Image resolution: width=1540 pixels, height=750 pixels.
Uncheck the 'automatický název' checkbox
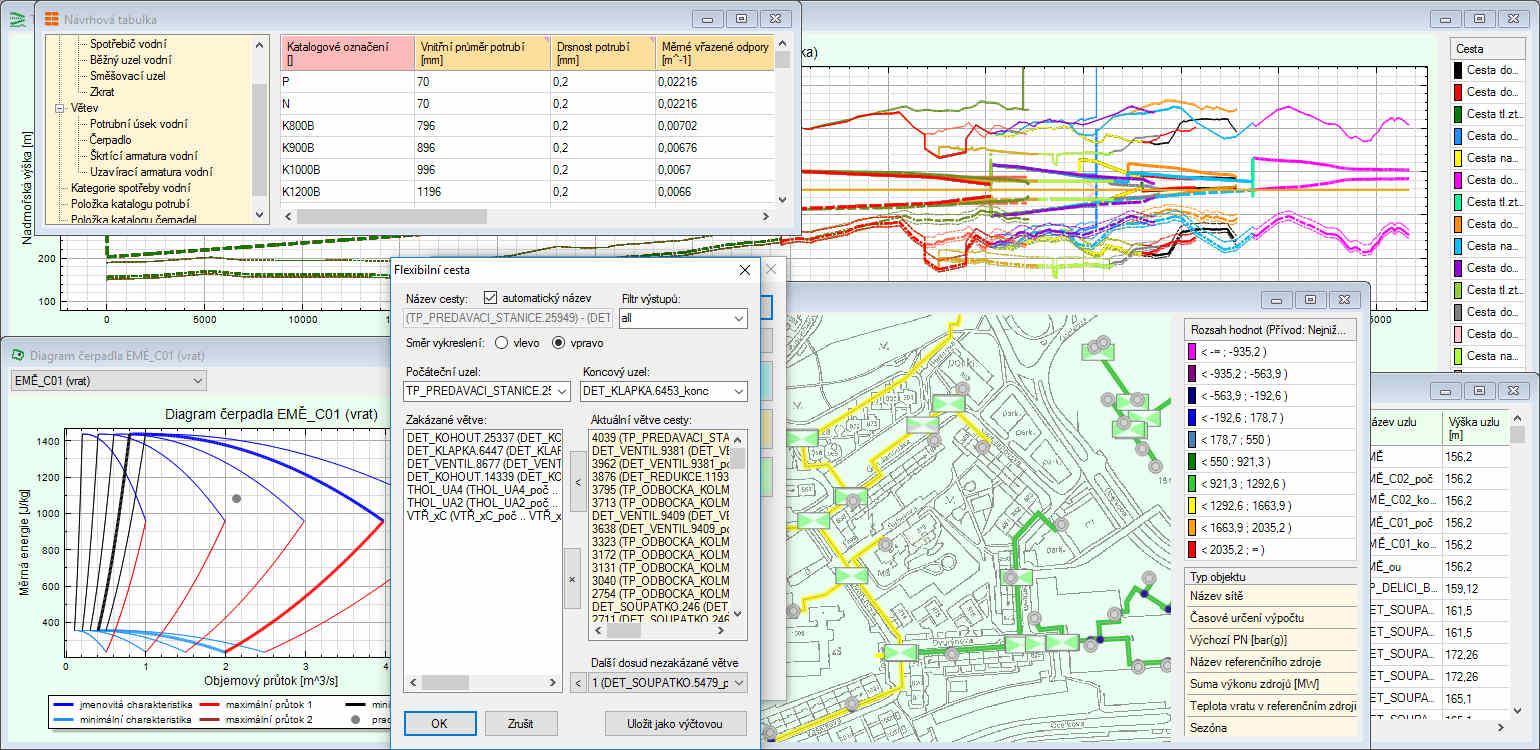point(490,297)
